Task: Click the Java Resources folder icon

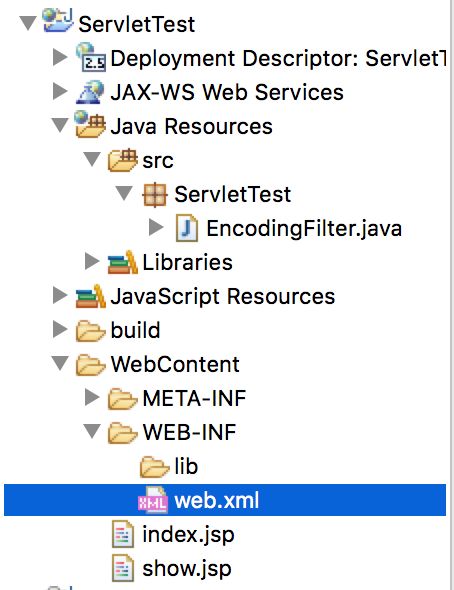Action: pos(90,125)
